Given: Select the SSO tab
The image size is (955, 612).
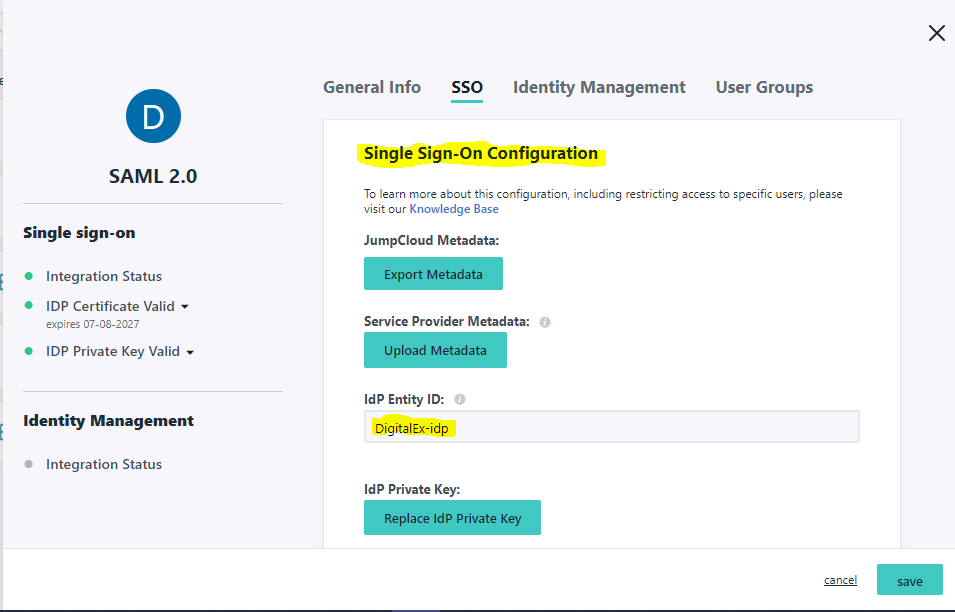Looking at the screenshot, I should click(x=467, y=87).
